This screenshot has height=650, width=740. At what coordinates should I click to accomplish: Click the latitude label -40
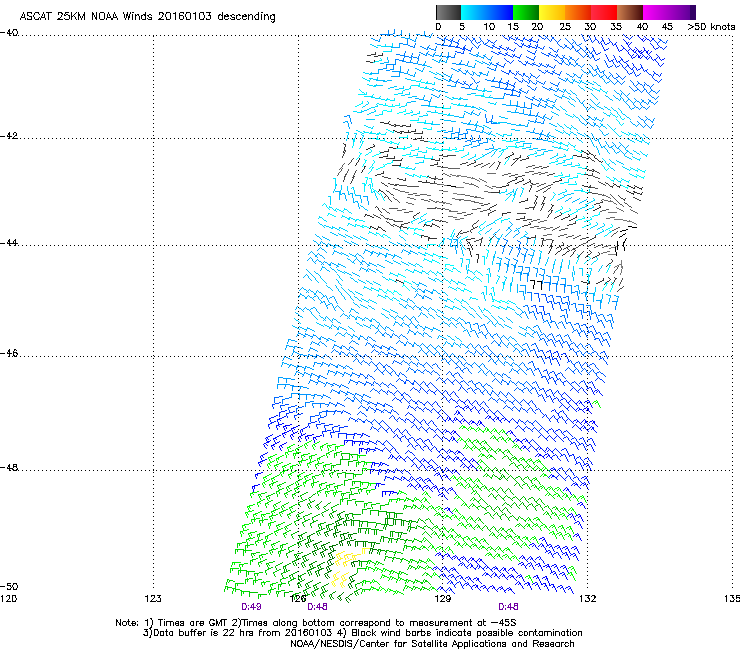pyautogui.click(x=9, y=33)
